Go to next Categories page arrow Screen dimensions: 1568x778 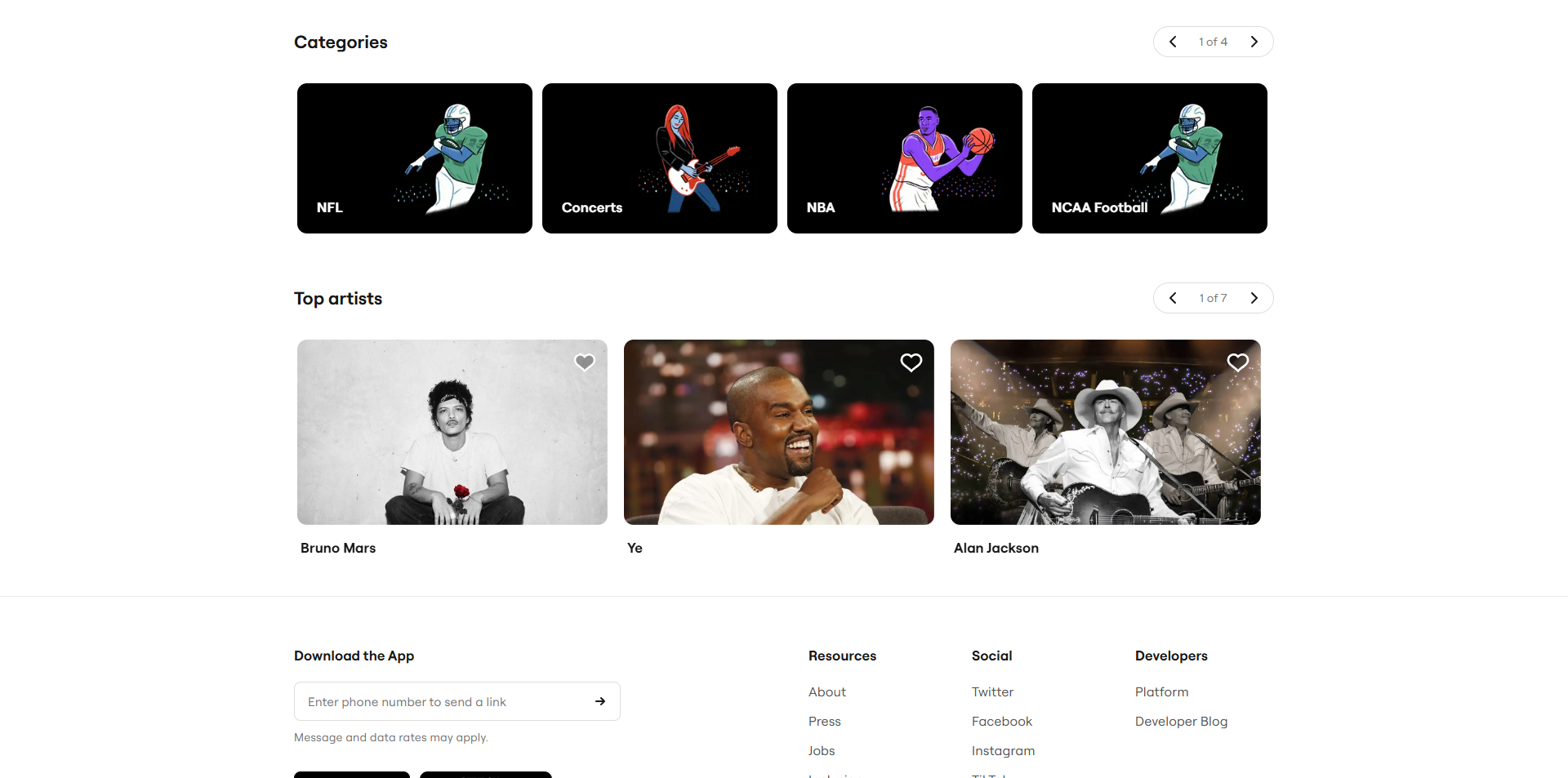[1254, 42]
